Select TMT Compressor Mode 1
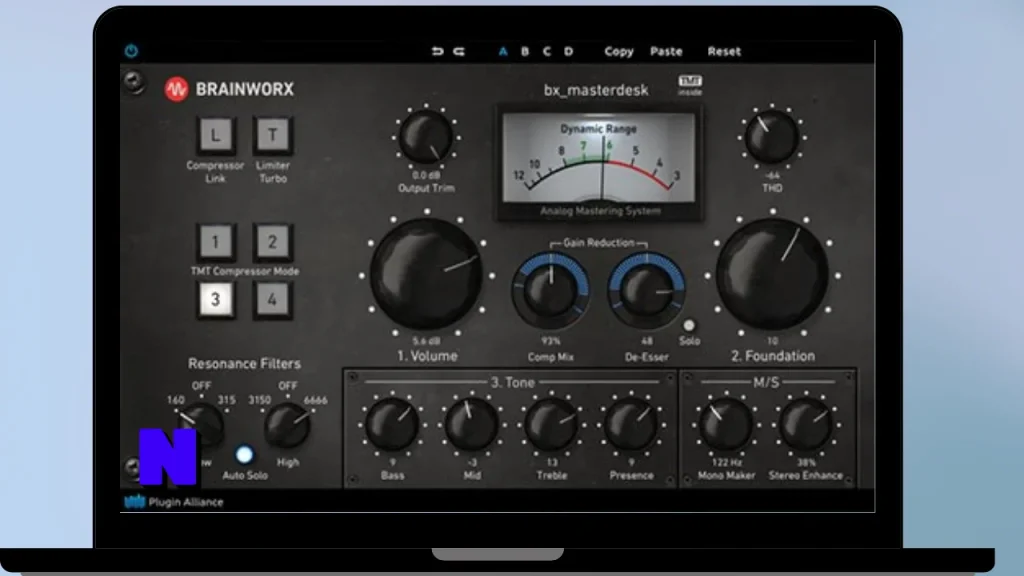This screenshot has height=576, width=1024. pyautogui.click(x=215, y=242)
